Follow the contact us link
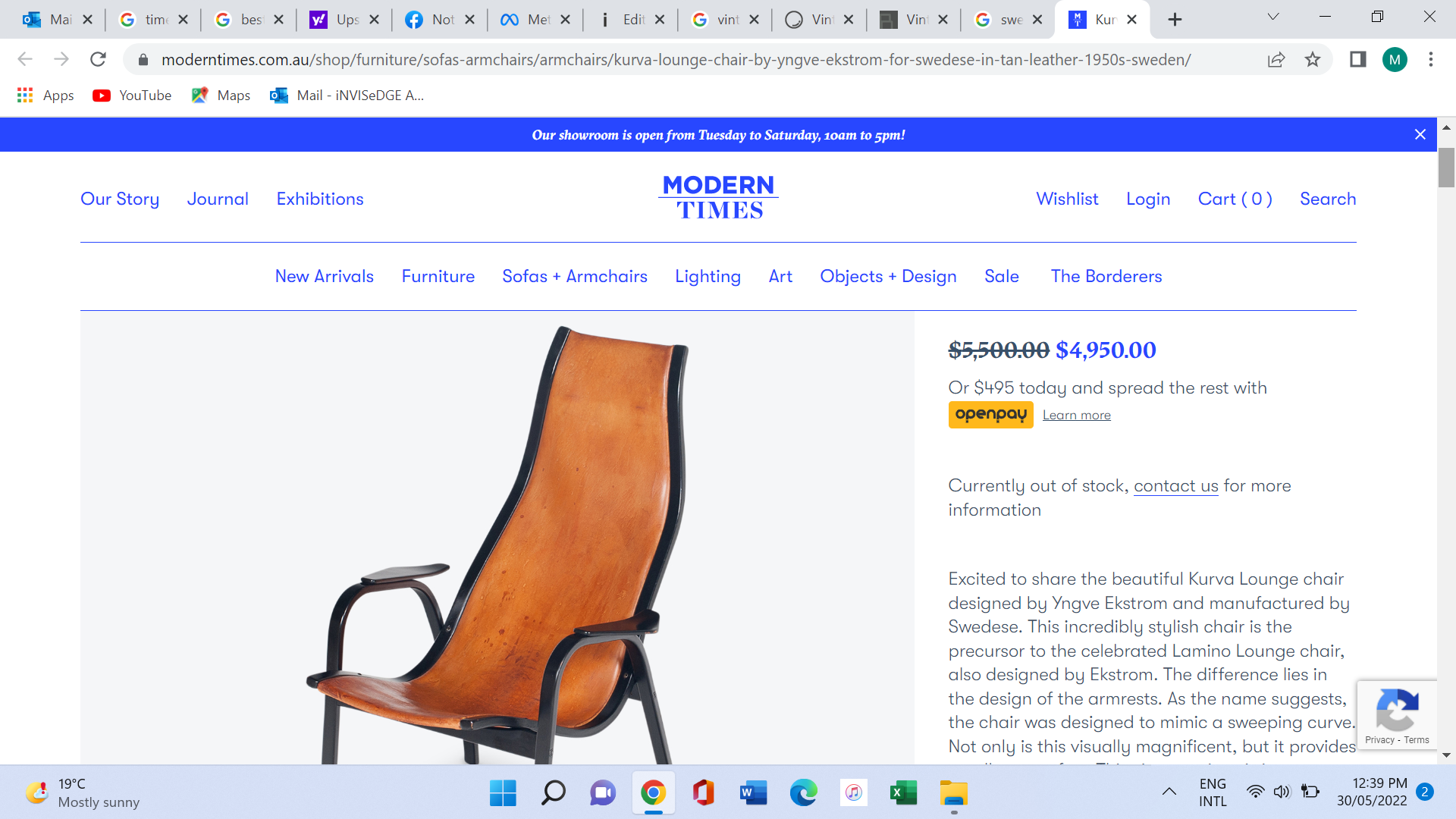Image resolution: width=1456 pixels, height=819 pixels. 1175,485
